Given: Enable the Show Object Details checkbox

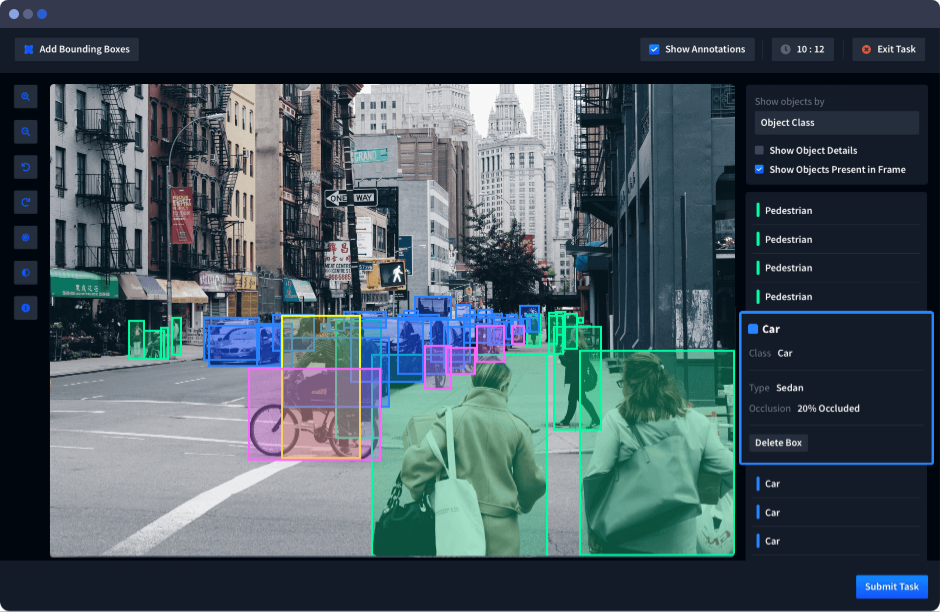Looking at the screenshot, I should point(759,151).
